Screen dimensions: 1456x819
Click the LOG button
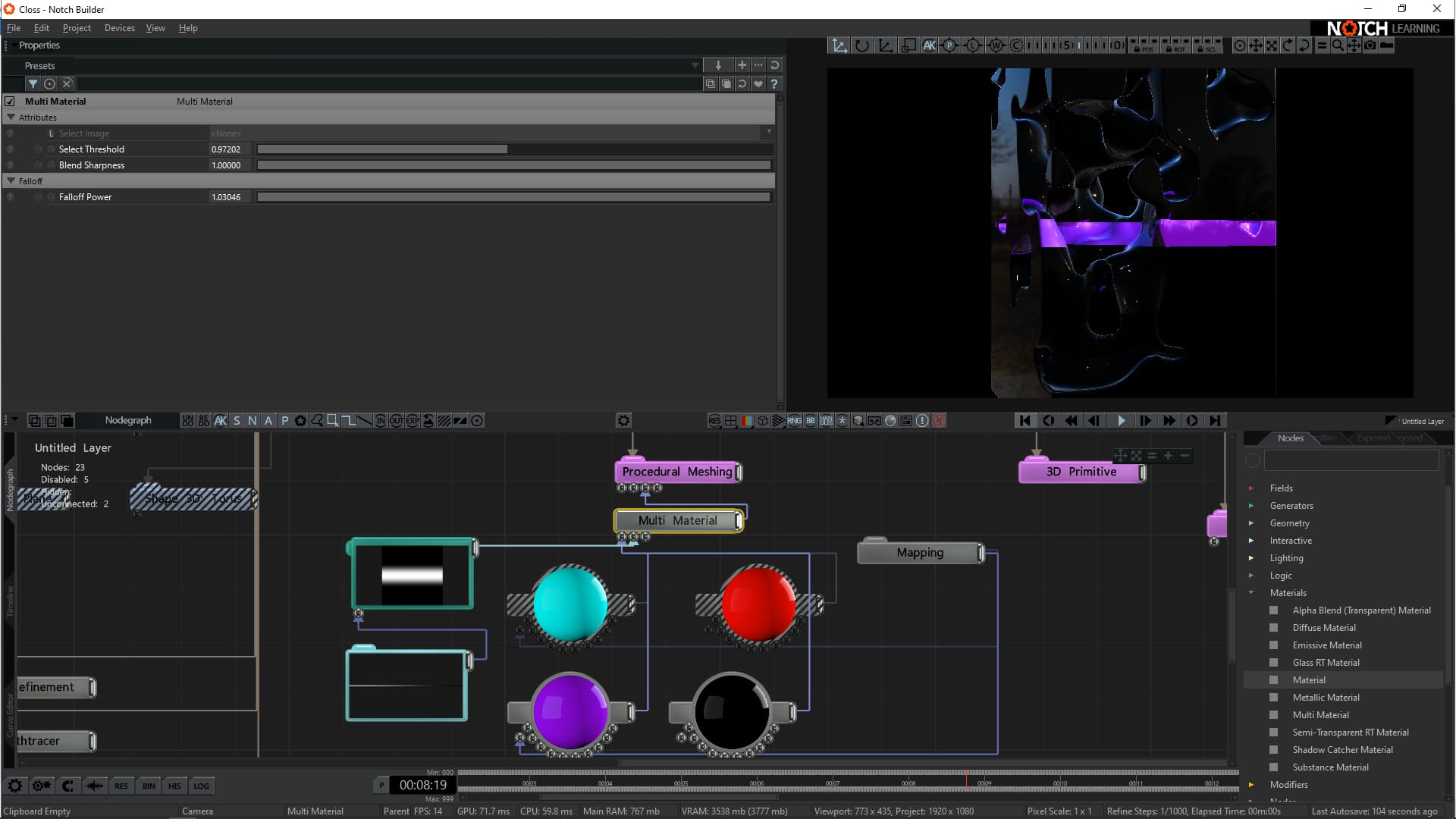tap(201, 786)
